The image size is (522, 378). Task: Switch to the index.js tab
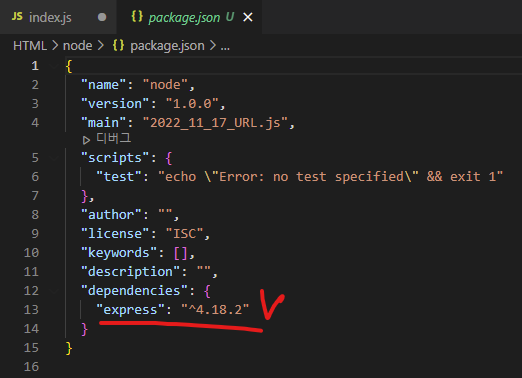[x=58, y=17]
